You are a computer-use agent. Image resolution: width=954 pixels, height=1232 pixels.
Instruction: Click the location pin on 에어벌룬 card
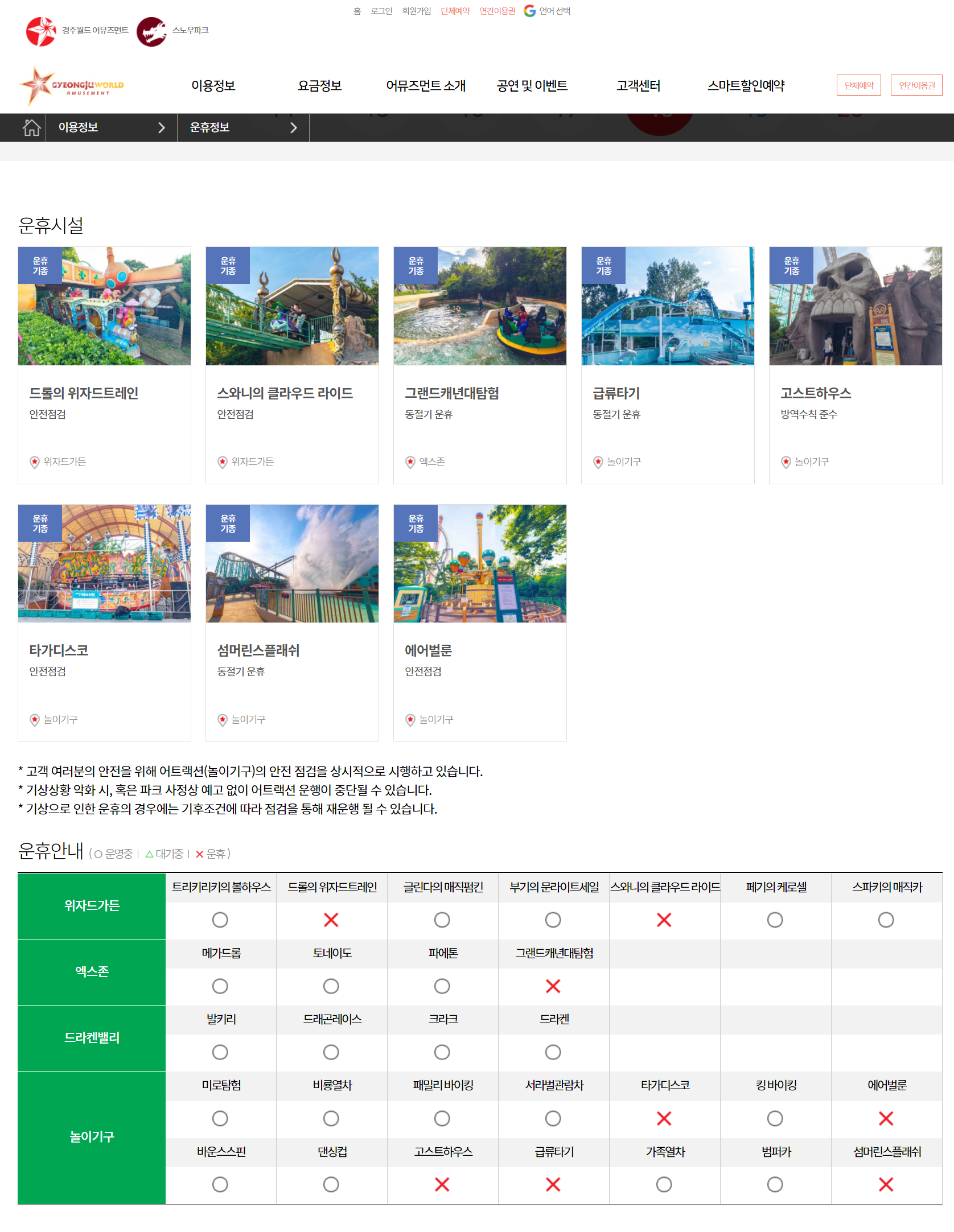(x=410, y=719)
